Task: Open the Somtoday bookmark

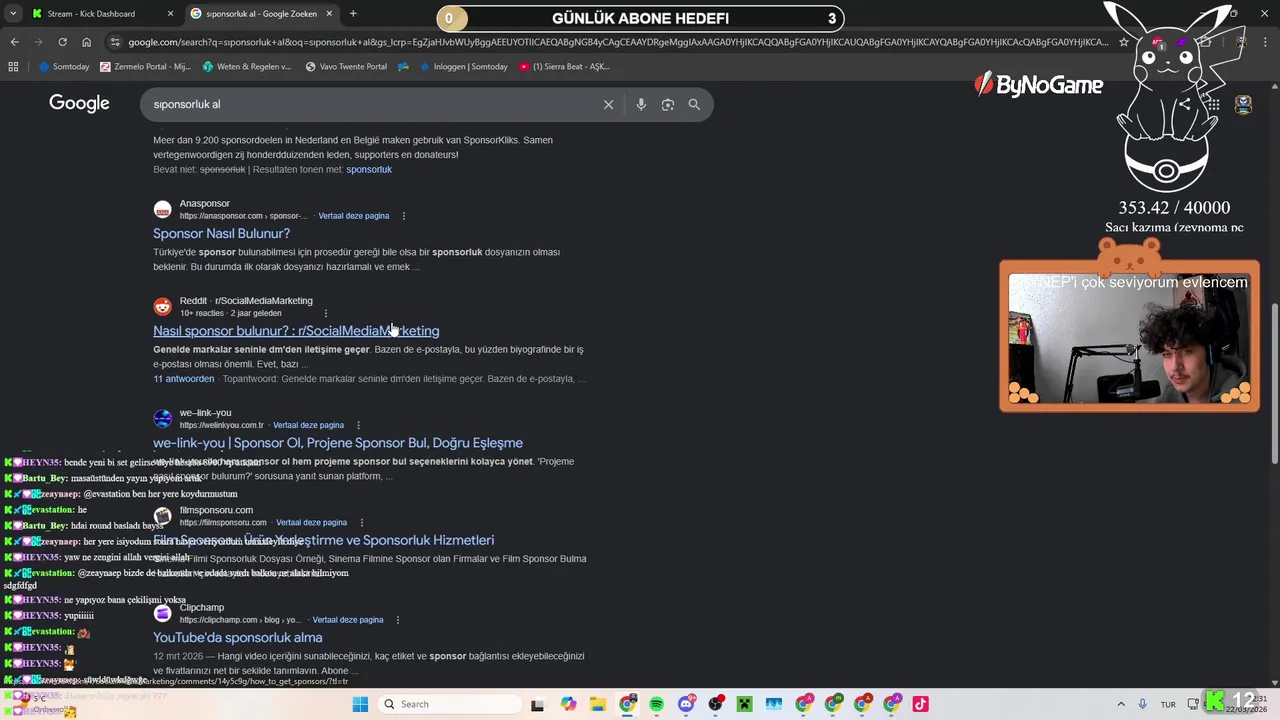Action: 64,67
